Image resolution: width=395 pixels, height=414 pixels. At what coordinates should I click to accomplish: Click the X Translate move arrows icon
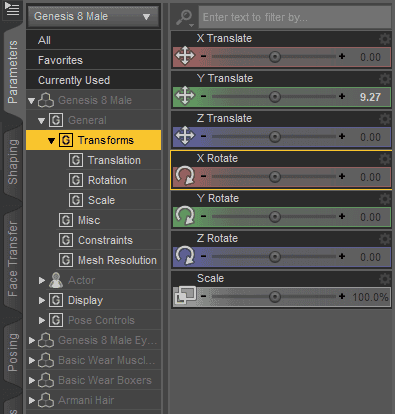point(185,55)
